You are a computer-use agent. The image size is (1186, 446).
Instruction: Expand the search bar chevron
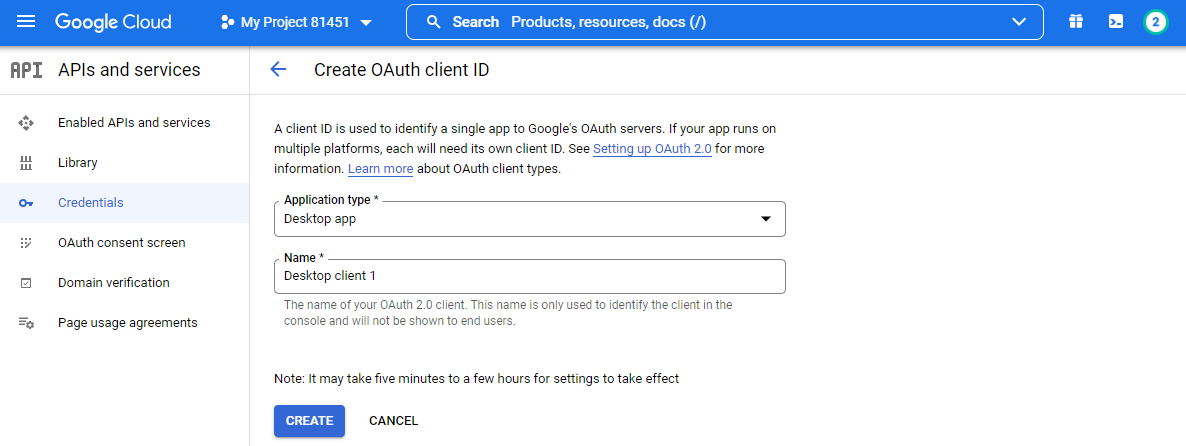tap(1019, 22)
